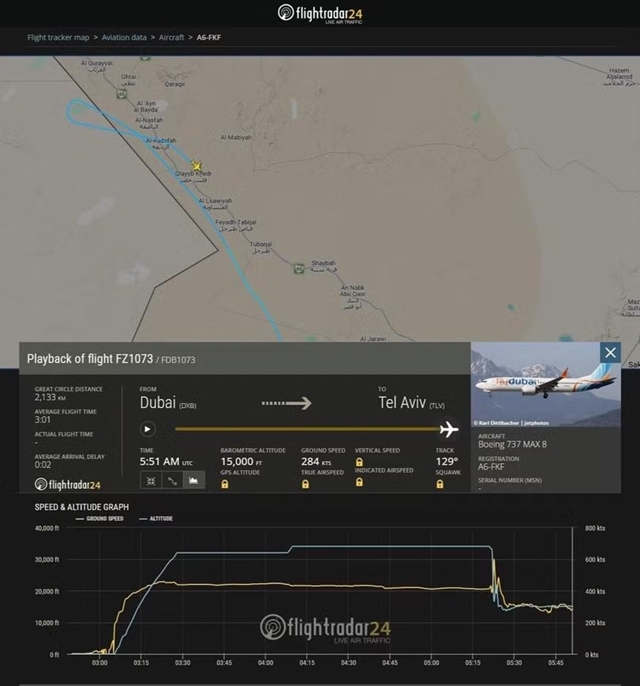This screenshot has height=686, width=640.
Task: Click the 129° track value
Action: click(x=447, y=462)
